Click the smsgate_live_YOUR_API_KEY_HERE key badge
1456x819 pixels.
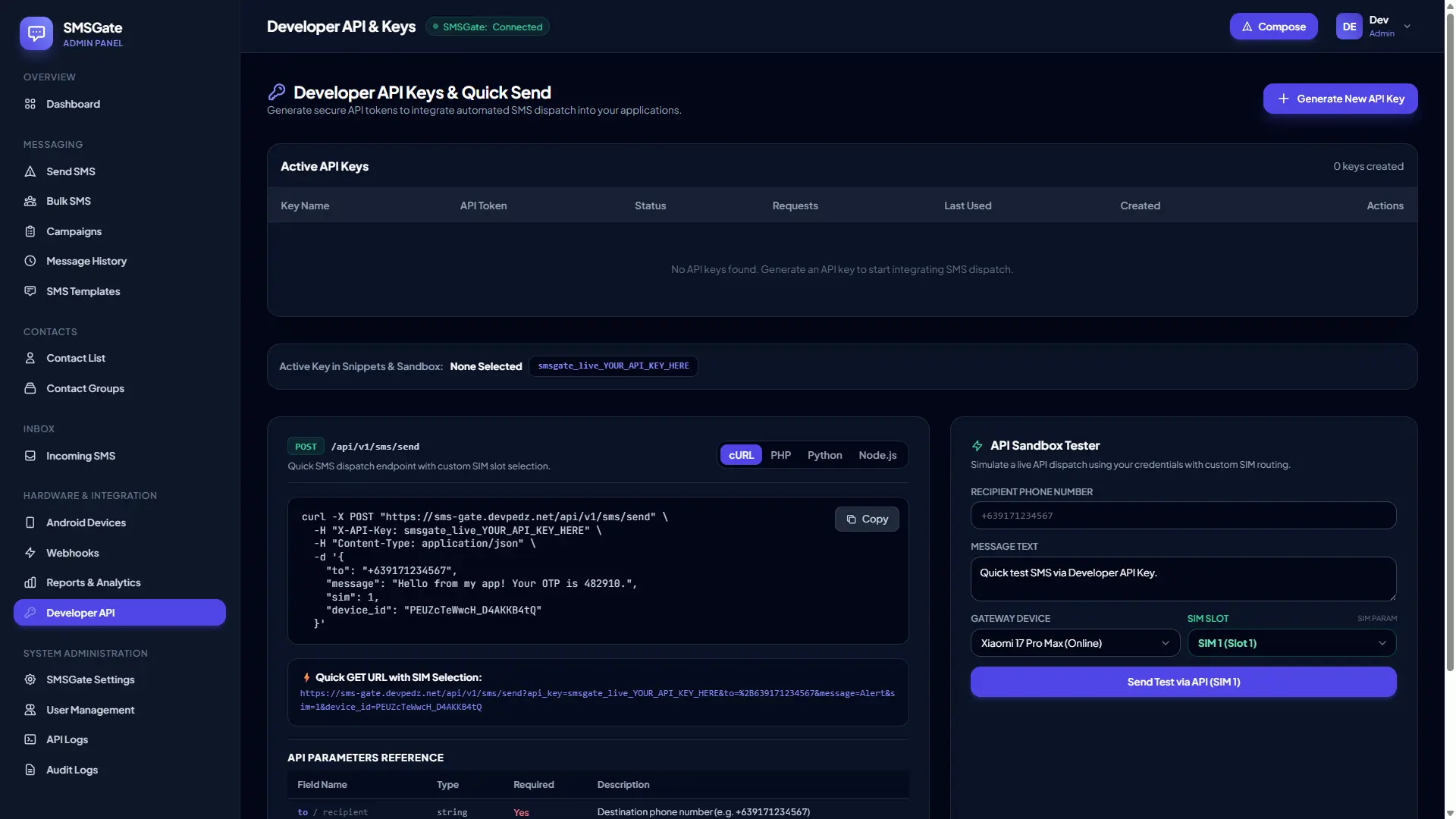[x=613, y=366]
